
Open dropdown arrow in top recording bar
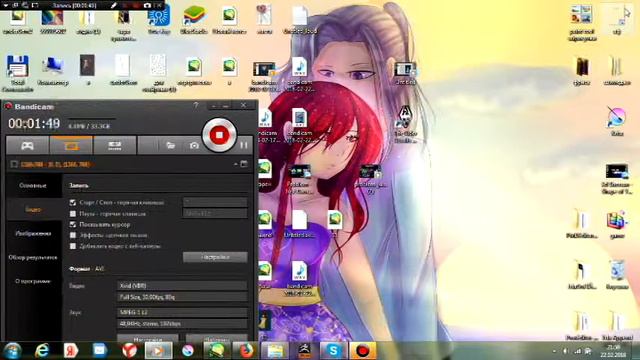(x=6, y=6)
